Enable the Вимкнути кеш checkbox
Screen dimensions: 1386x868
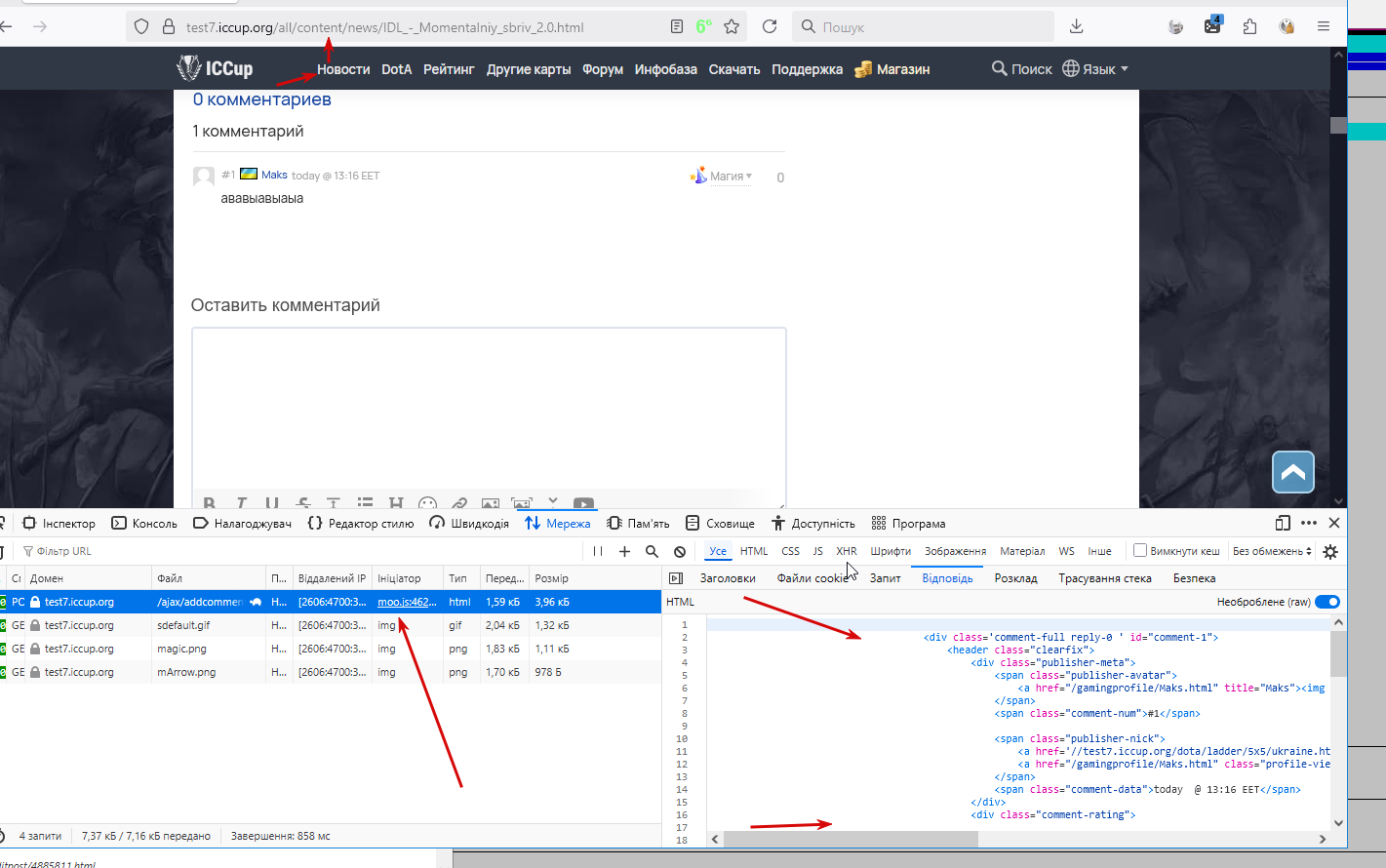click(1139, 551)
